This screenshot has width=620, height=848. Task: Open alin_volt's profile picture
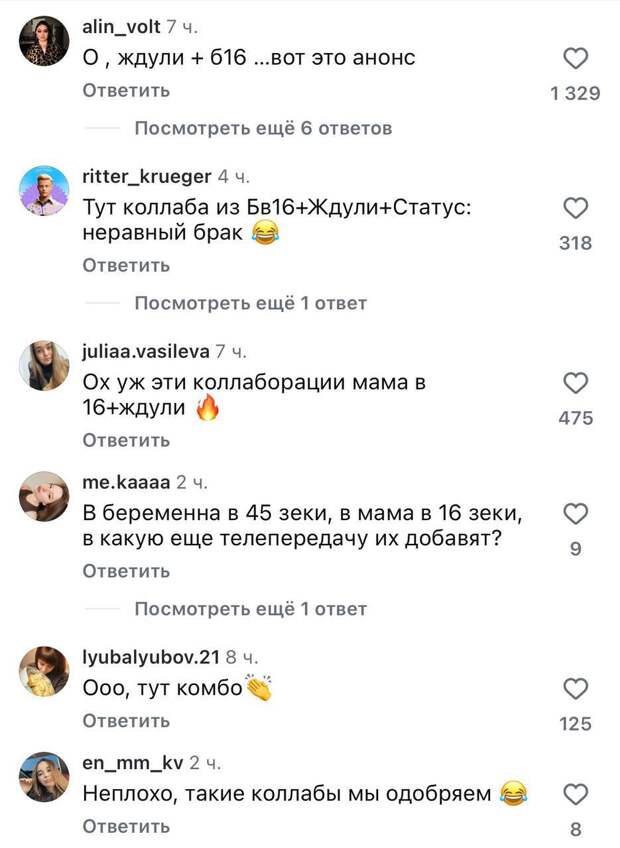pyautogui.click(x=44, y=42)
